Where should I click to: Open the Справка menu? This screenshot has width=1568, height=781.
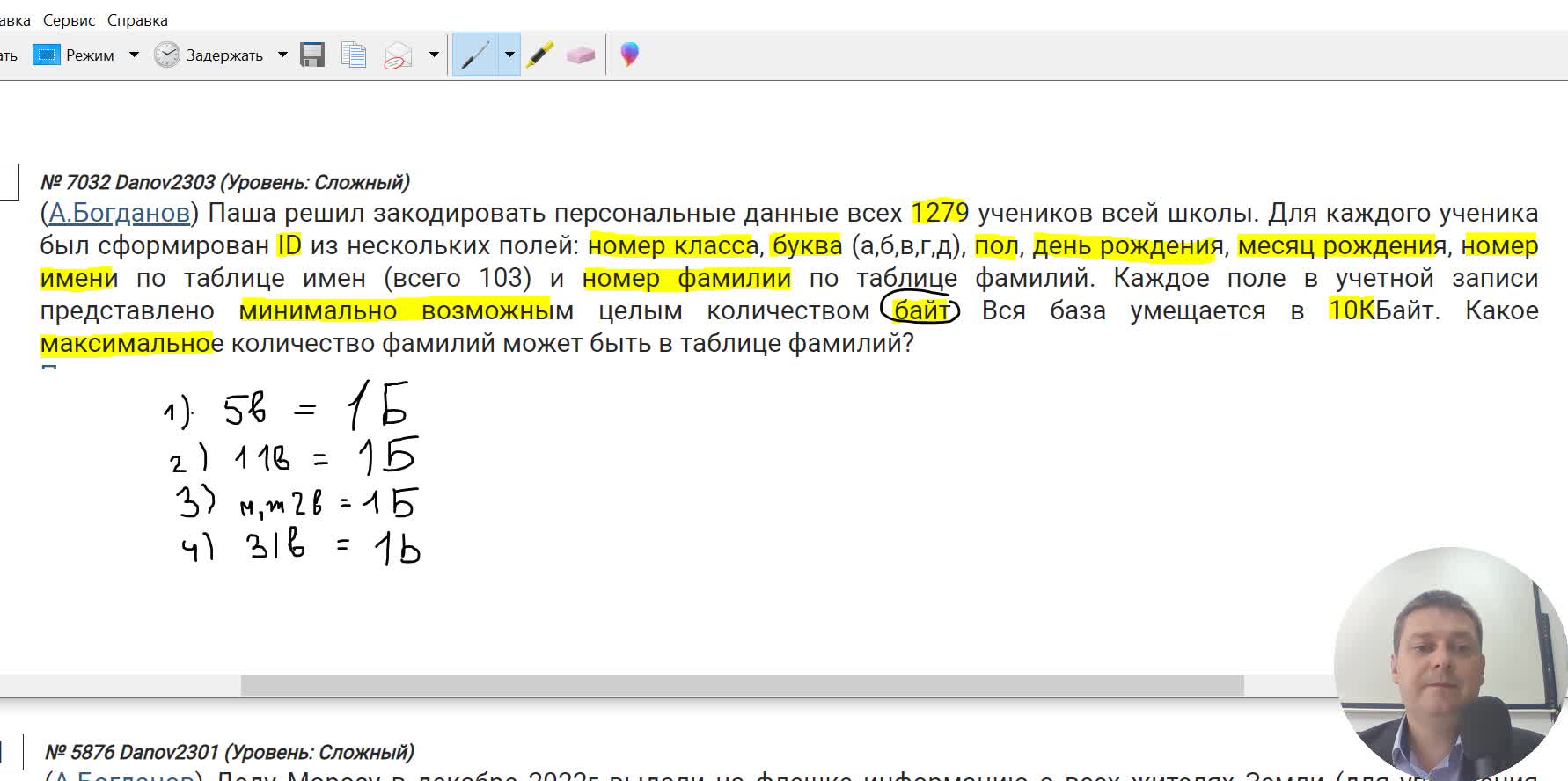pyautogui.click(x=137, y=19)
